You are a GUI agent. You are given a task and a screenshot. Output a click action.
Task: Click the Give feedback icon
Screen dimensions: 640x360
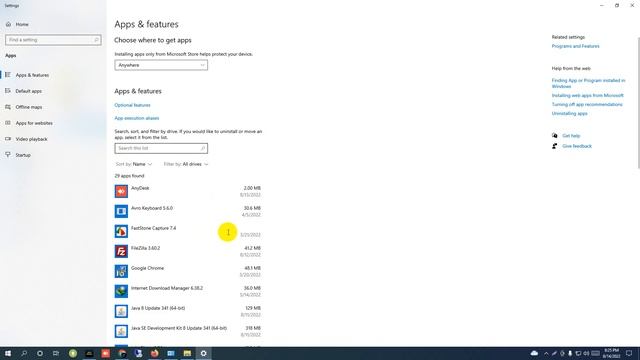tap(555, 146)
